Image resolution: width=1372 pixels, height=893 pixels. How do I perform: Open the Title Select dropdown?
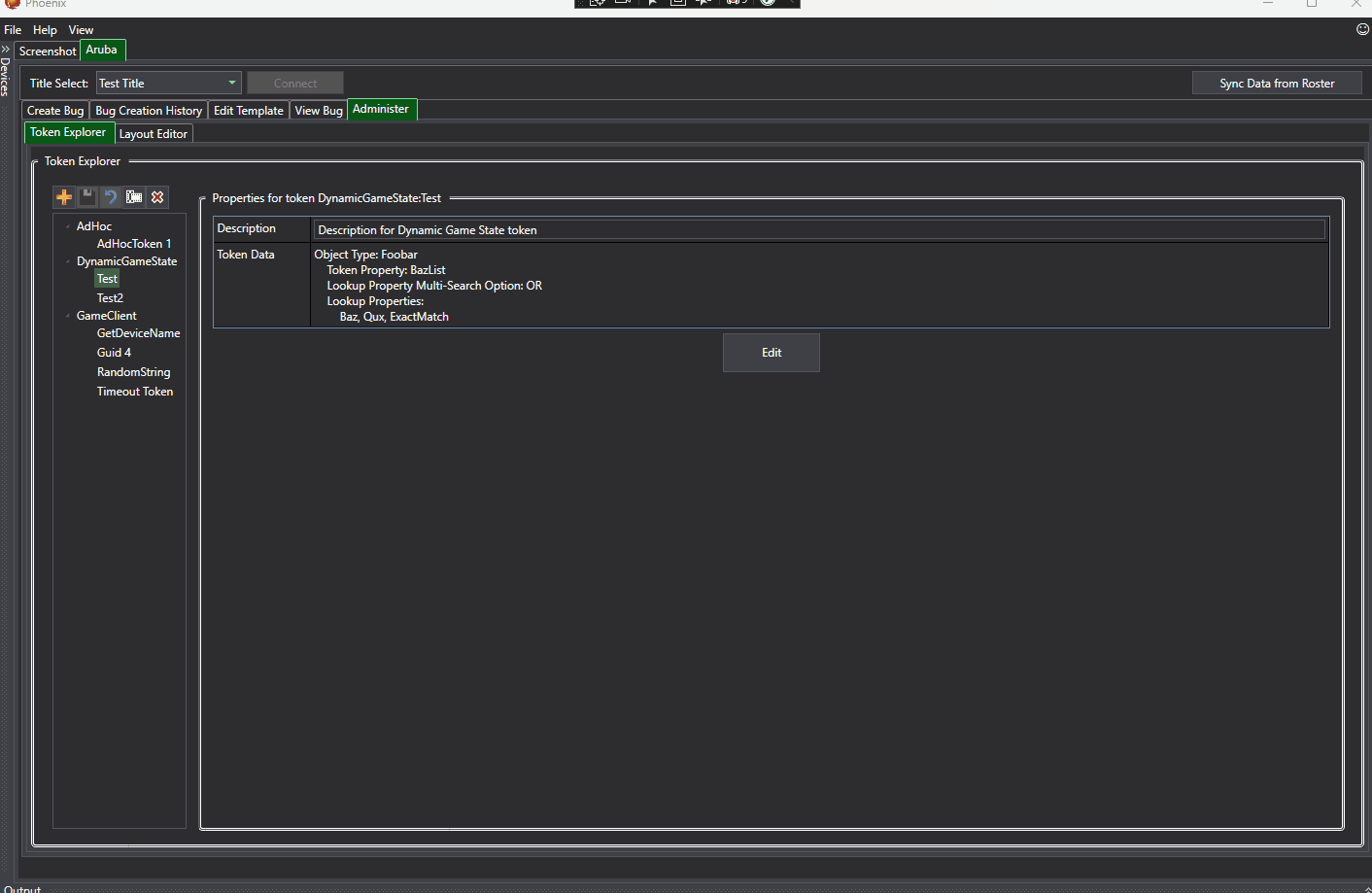pos(231,84)
